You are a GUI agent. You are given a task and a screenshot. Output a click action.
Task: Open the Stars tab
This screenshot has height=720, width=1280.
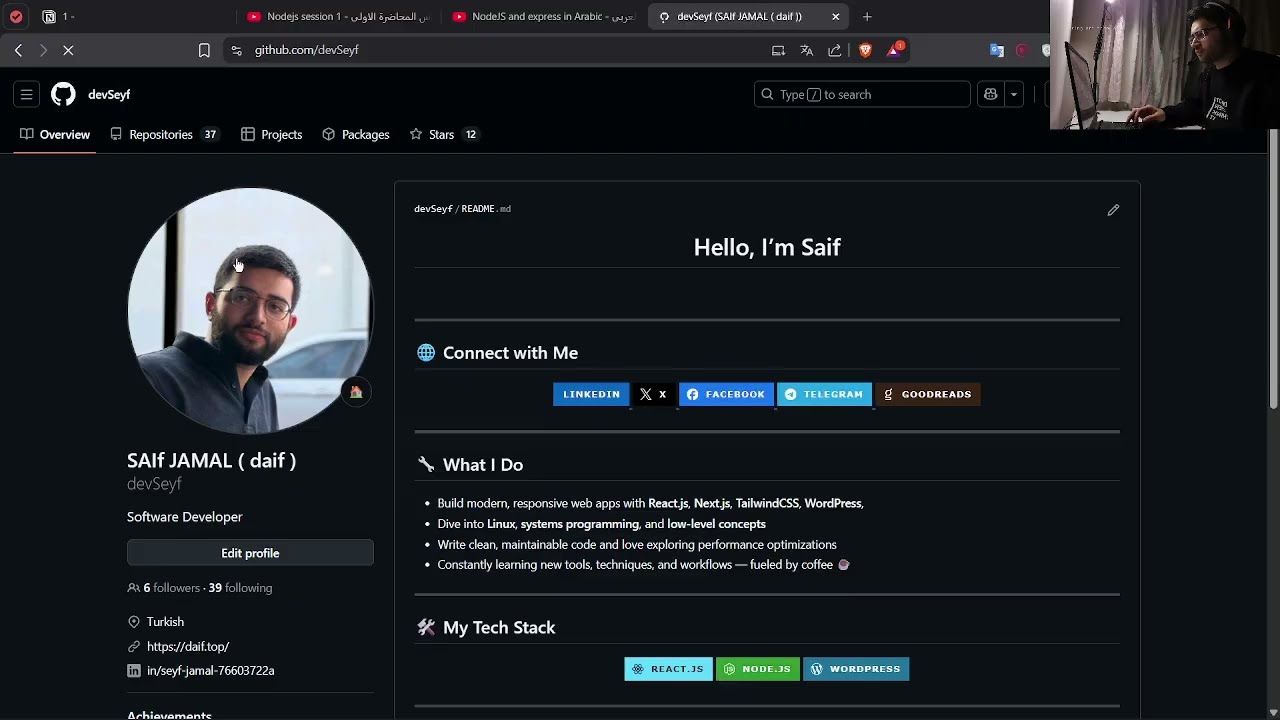[x=443, y=134]
